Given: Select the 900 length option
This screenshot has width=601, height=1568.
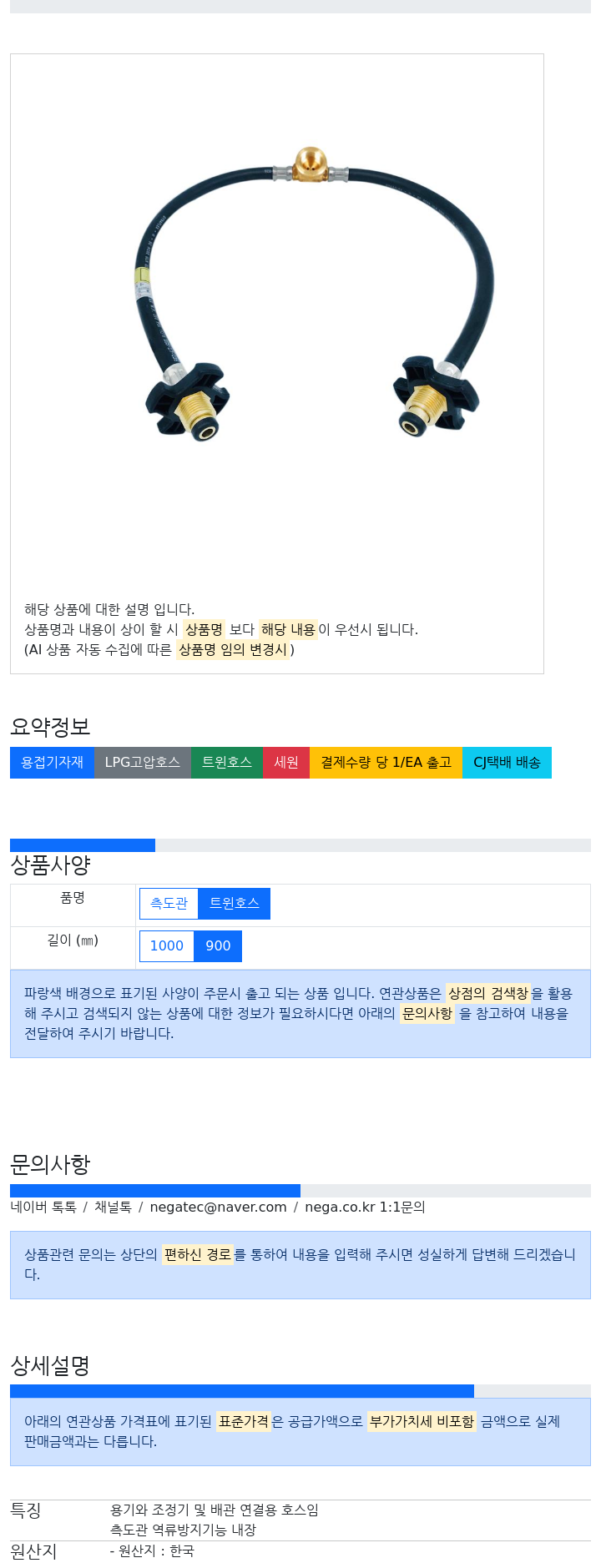Looking at the screenshot, I should tap(218, 945).
